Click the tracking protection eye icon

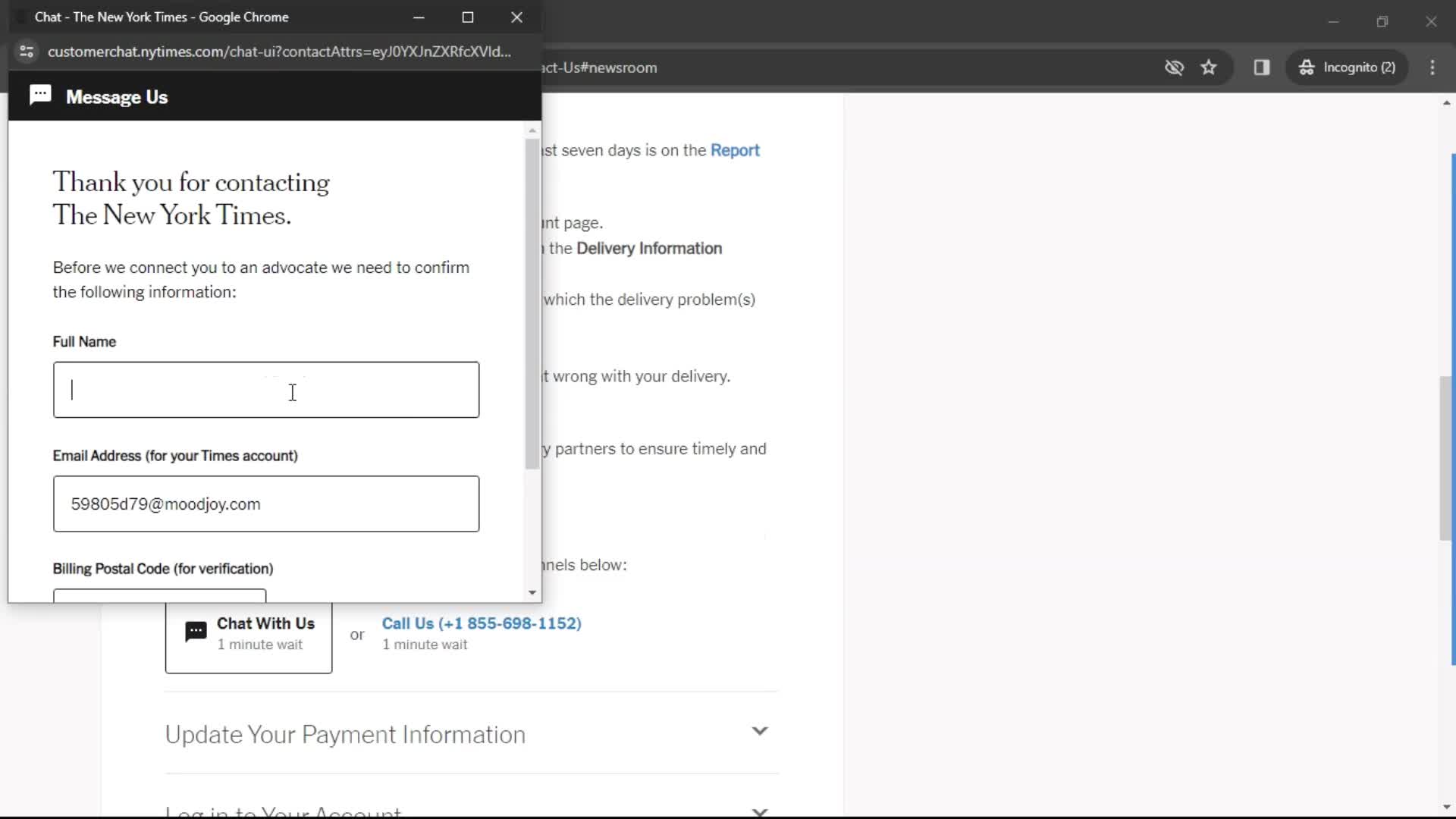click(x=1174, y=67)
